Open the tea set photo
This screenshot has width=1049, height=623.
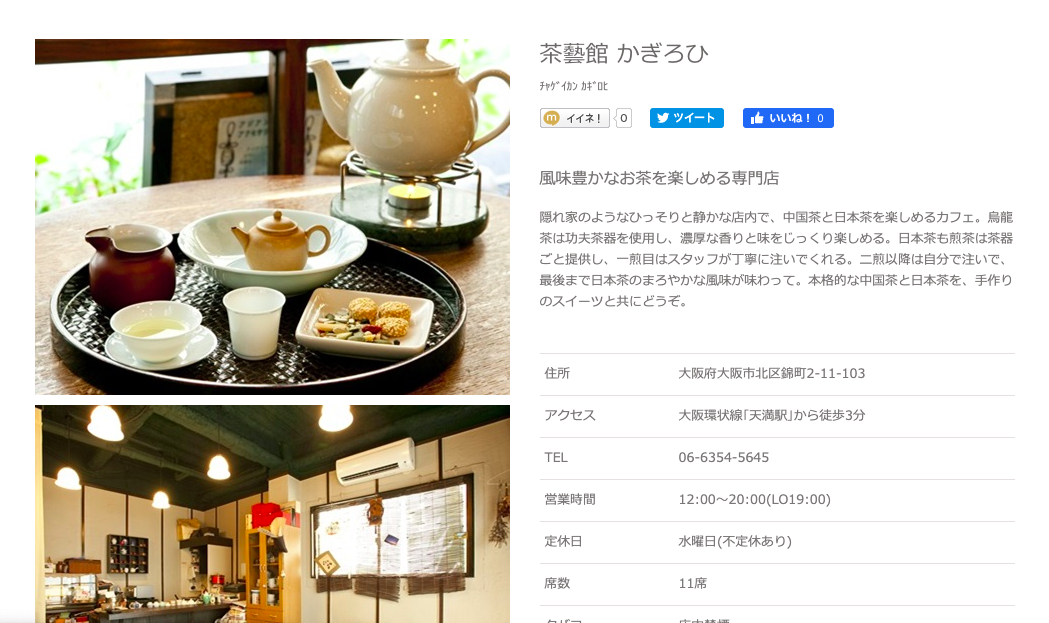point(272,217)
